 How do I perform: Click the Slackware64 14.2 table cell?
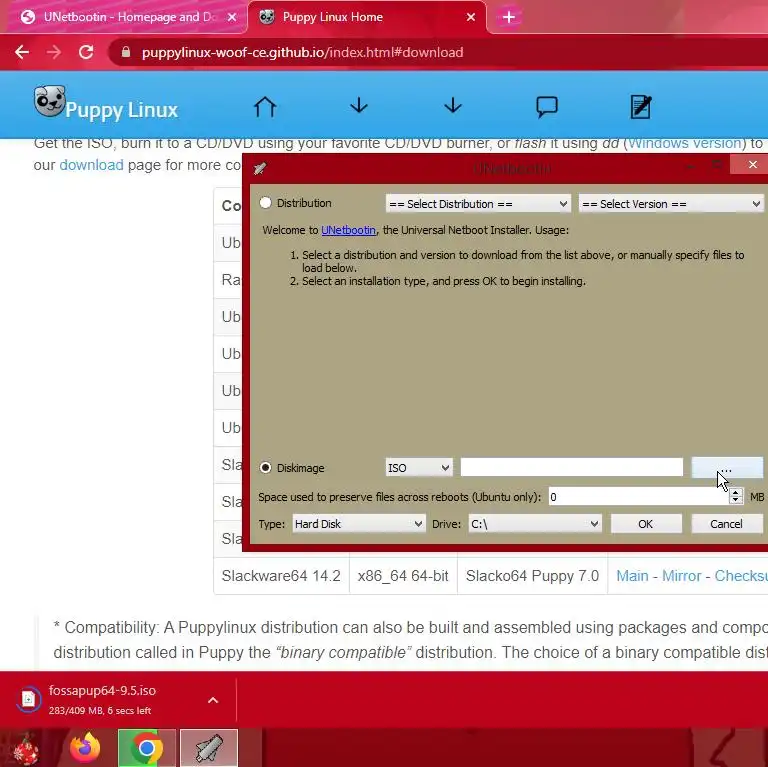pyautogui.click(x=281, y=575)
